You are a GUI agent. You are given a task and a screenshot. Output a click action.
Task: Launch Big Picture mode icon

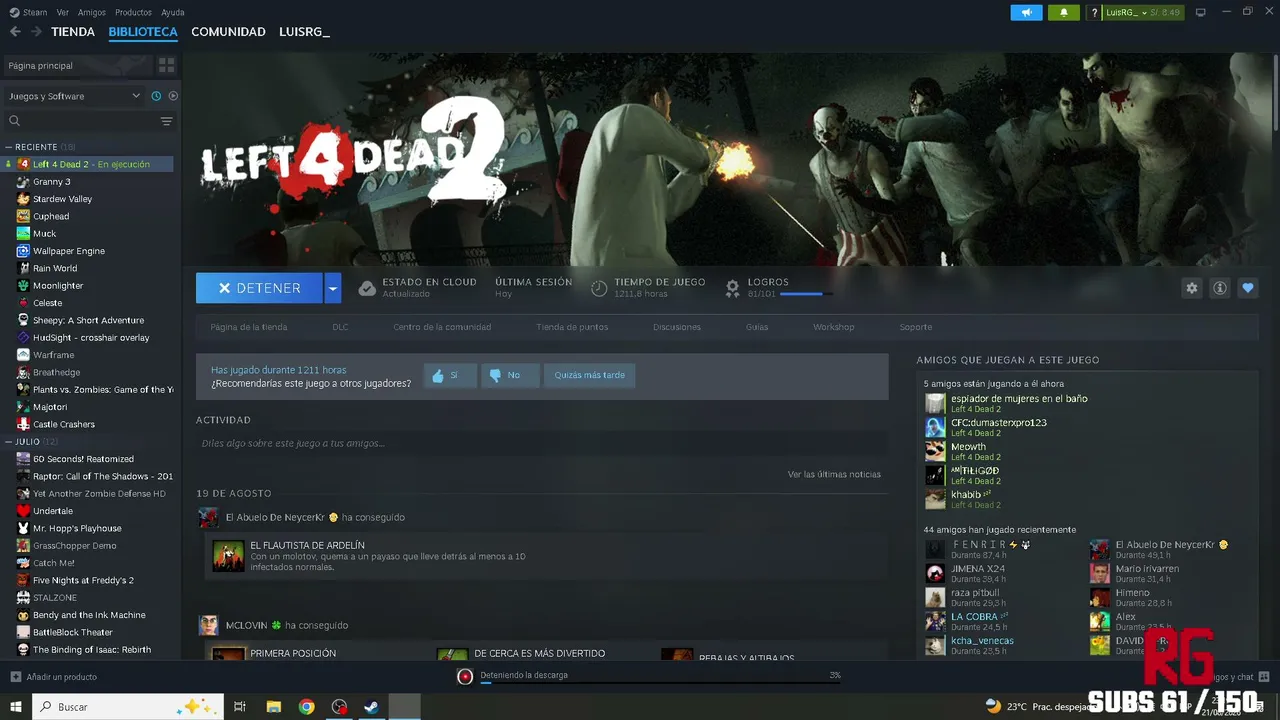1201,12
